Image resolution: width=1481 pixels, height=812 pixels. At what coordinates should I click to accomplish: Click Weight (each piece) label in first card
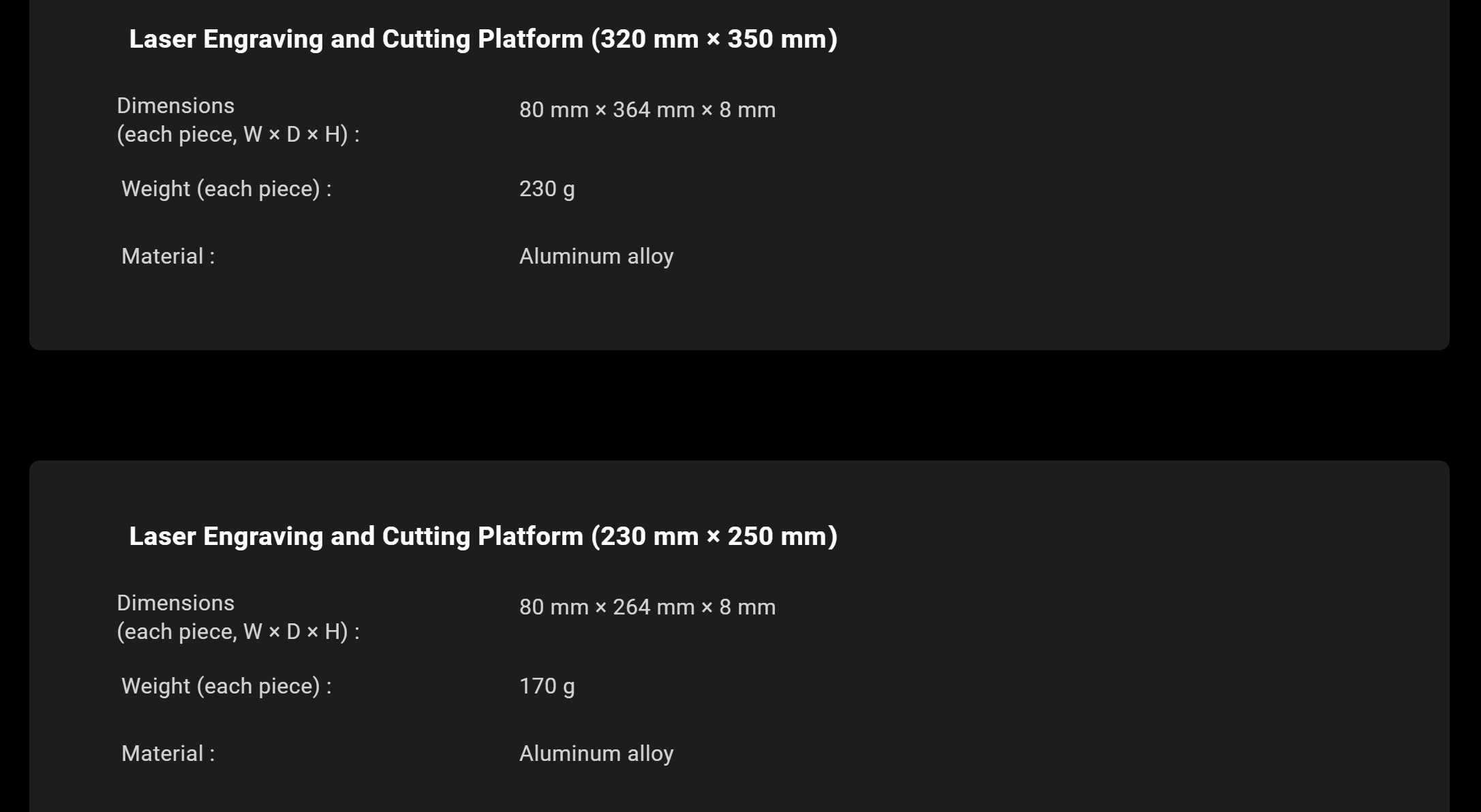point(226,189)
